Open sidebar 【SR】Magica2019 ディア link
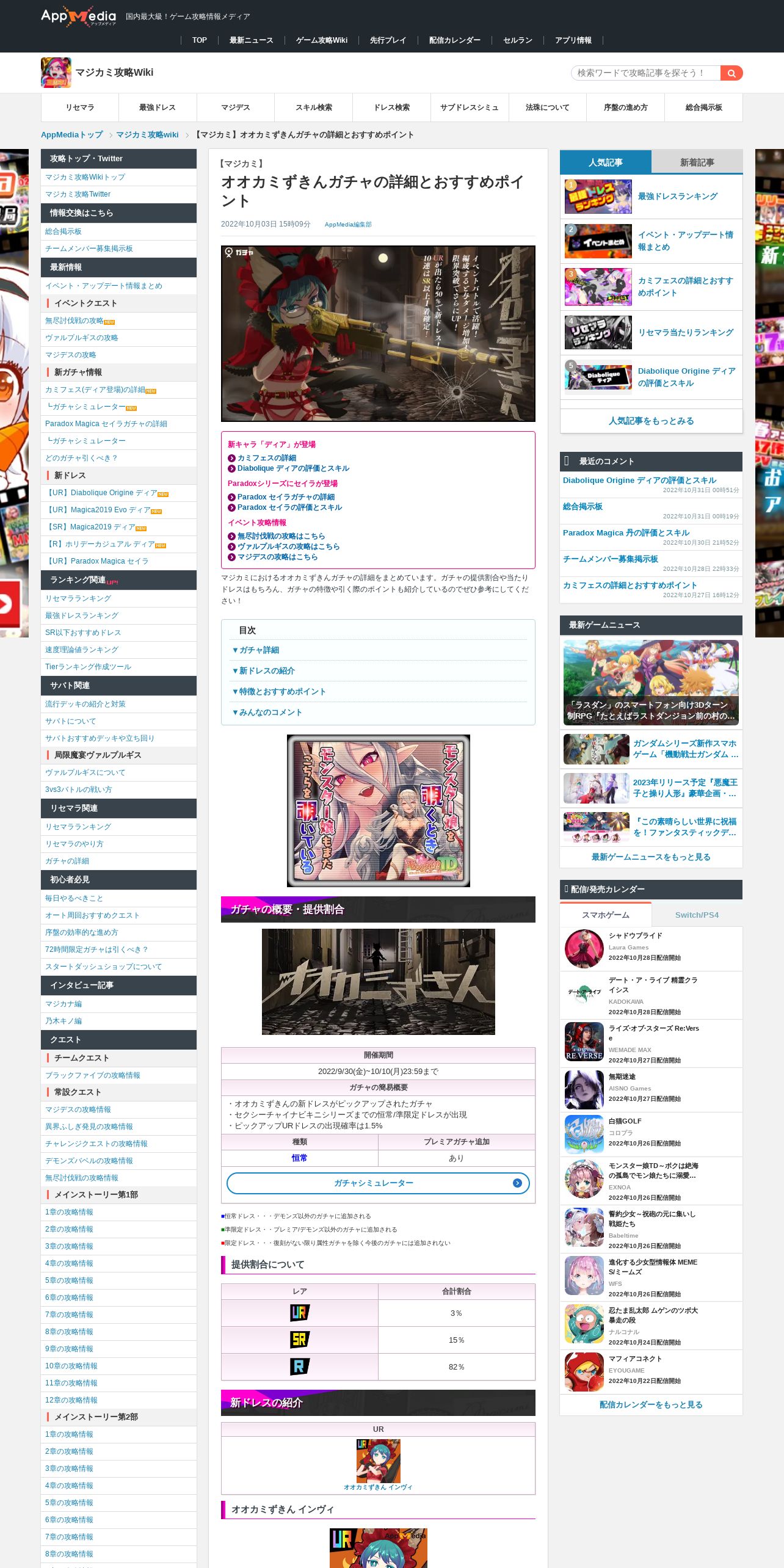The width and height of the screenshot is (784, 1568). (x=90, y=527)
